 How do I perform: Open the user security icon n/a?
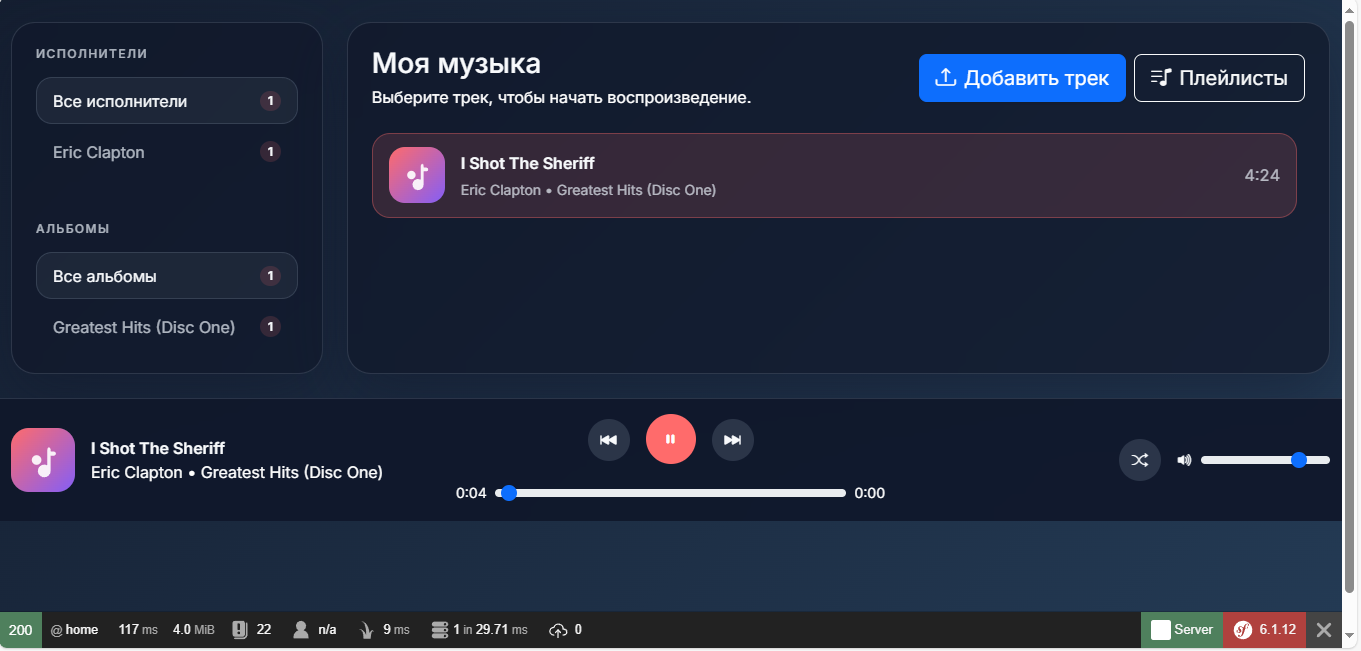pyautogui.click(x=315, y=630)
